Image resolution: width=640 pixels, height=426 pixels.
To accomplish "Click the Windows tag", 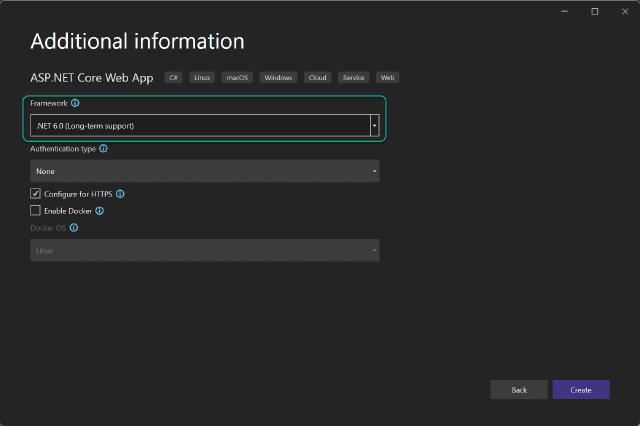I will [279, 77].
